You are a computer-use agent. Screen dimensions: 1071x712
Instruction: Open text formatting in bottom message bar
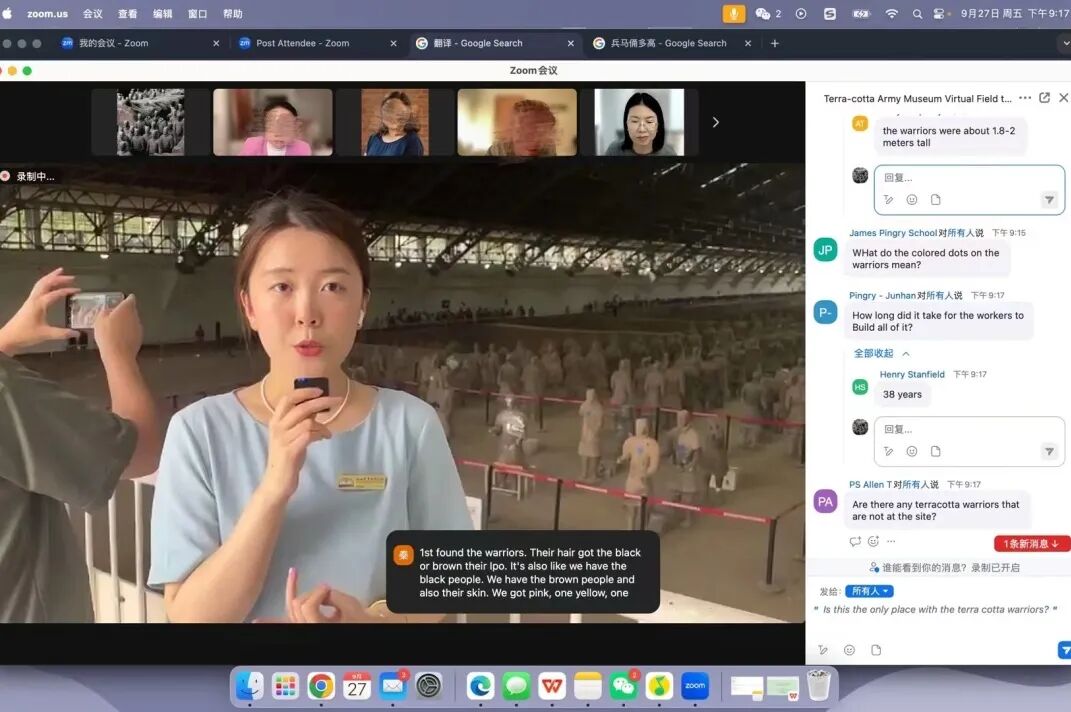coord(822,650)
